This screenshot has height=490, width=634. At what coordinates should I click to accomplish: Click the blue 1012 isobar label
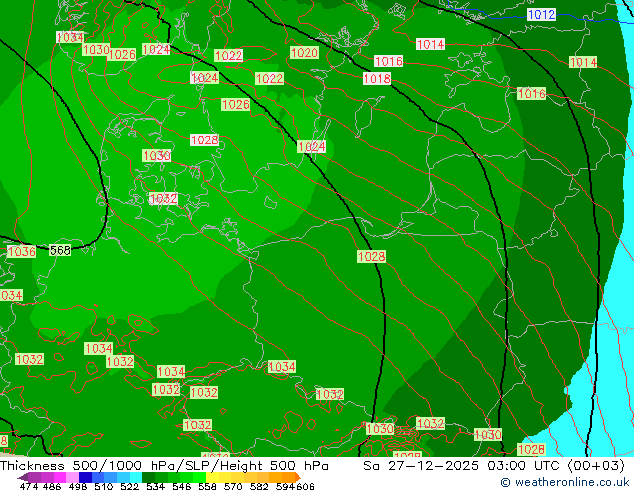pyautogui.click(x=541, y=15)
